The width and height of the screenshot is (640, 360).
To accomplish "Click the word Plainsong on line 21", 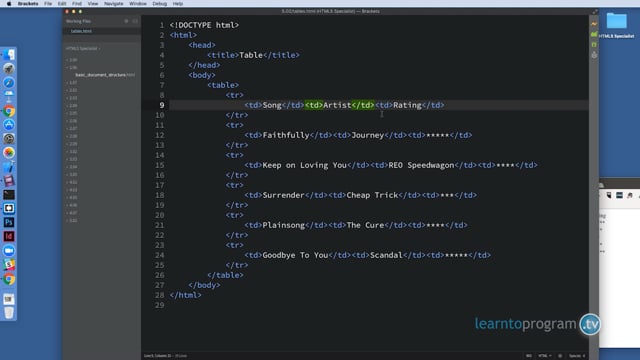I will [x=283, y=225].
